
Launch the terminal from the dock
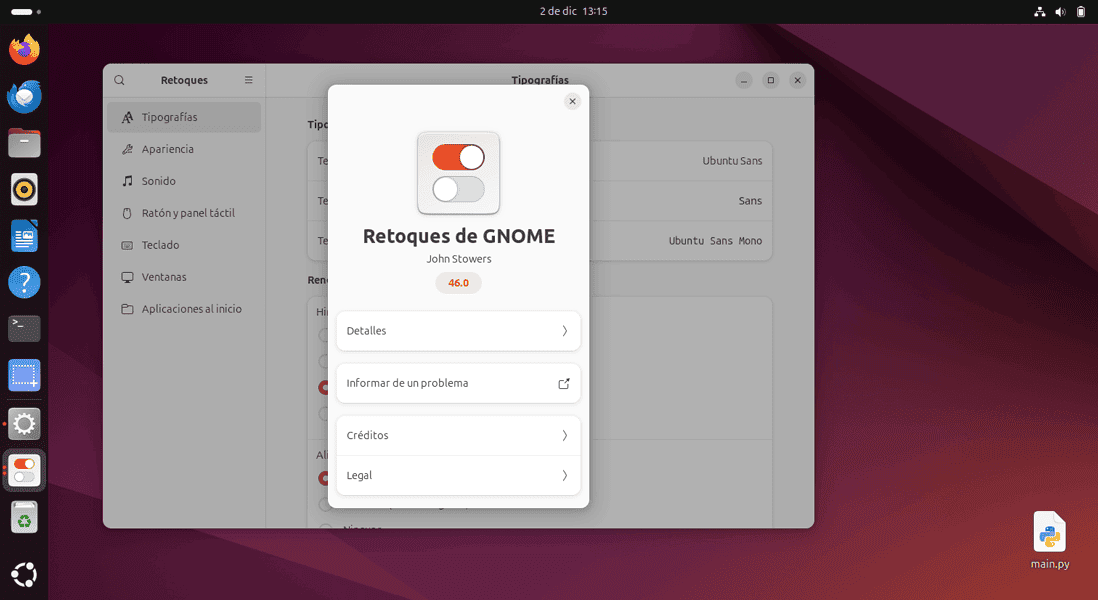(x=23, y=329)
